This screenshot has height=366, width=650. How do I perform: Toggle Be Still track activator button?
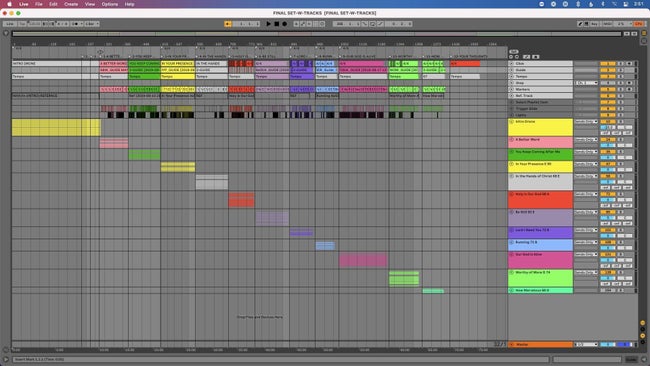click(x=608, y=212)
